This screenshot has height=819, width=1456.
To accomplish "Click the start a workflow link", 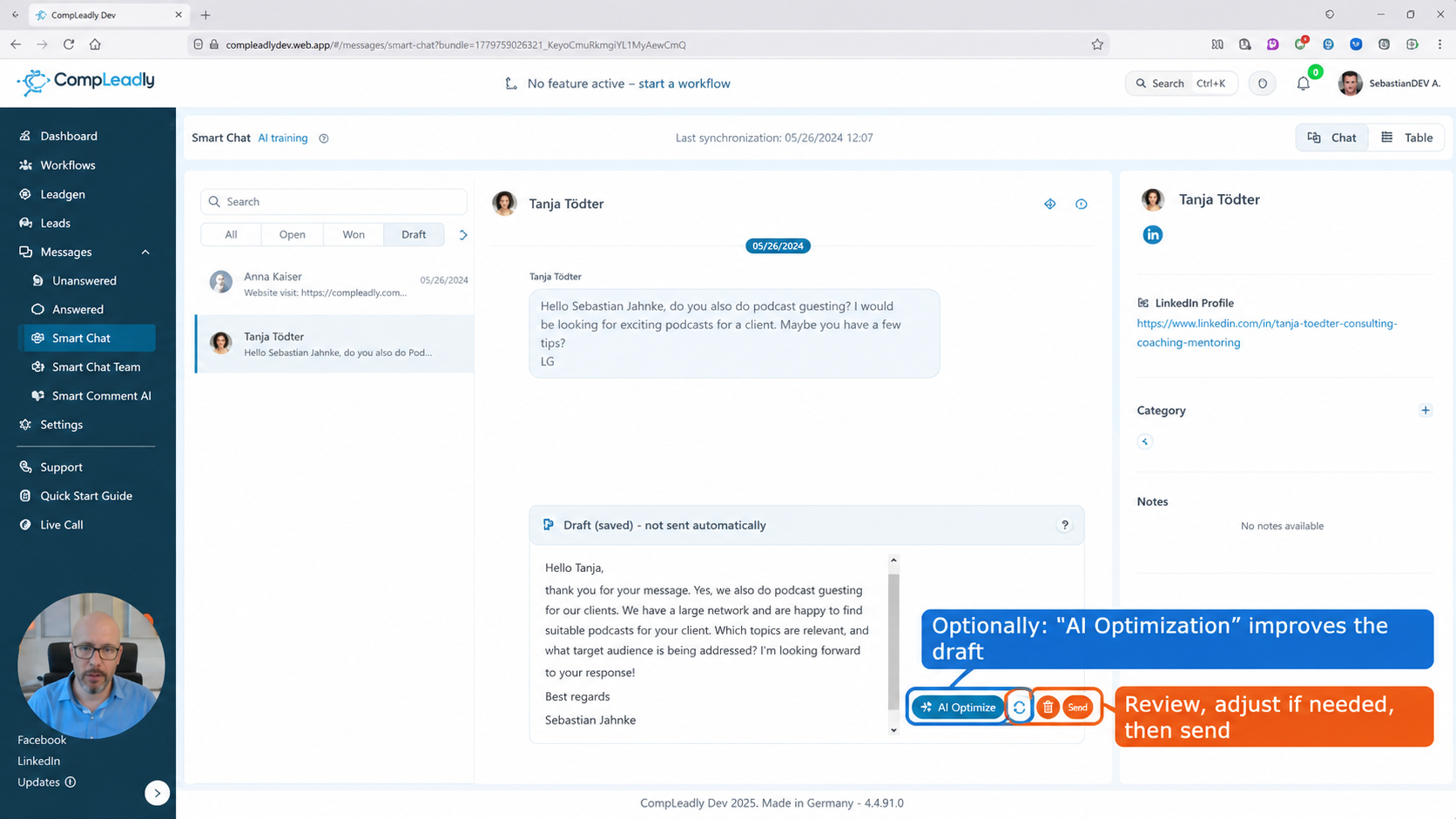I will pyautogui.click(x=684, y=84).
